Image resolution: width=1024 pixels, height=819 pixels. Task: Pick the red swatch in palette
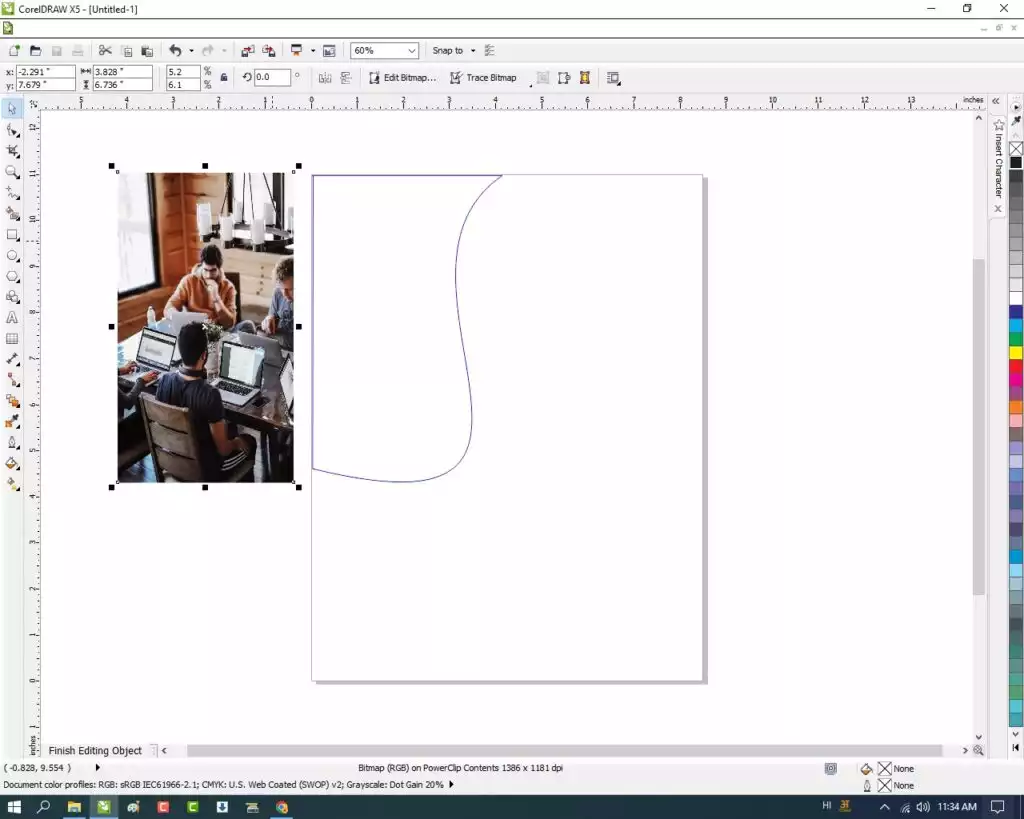click(x=1016, y=366)
